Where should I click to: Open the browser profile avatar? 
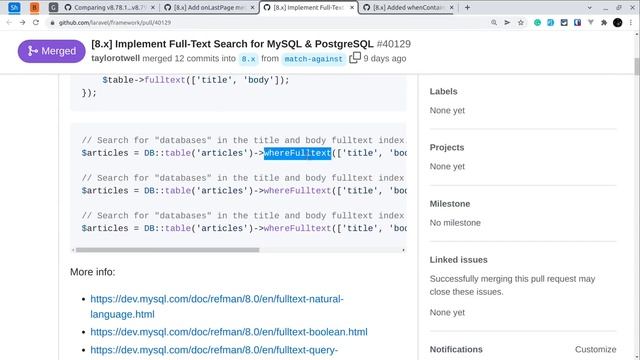[618, 22]
